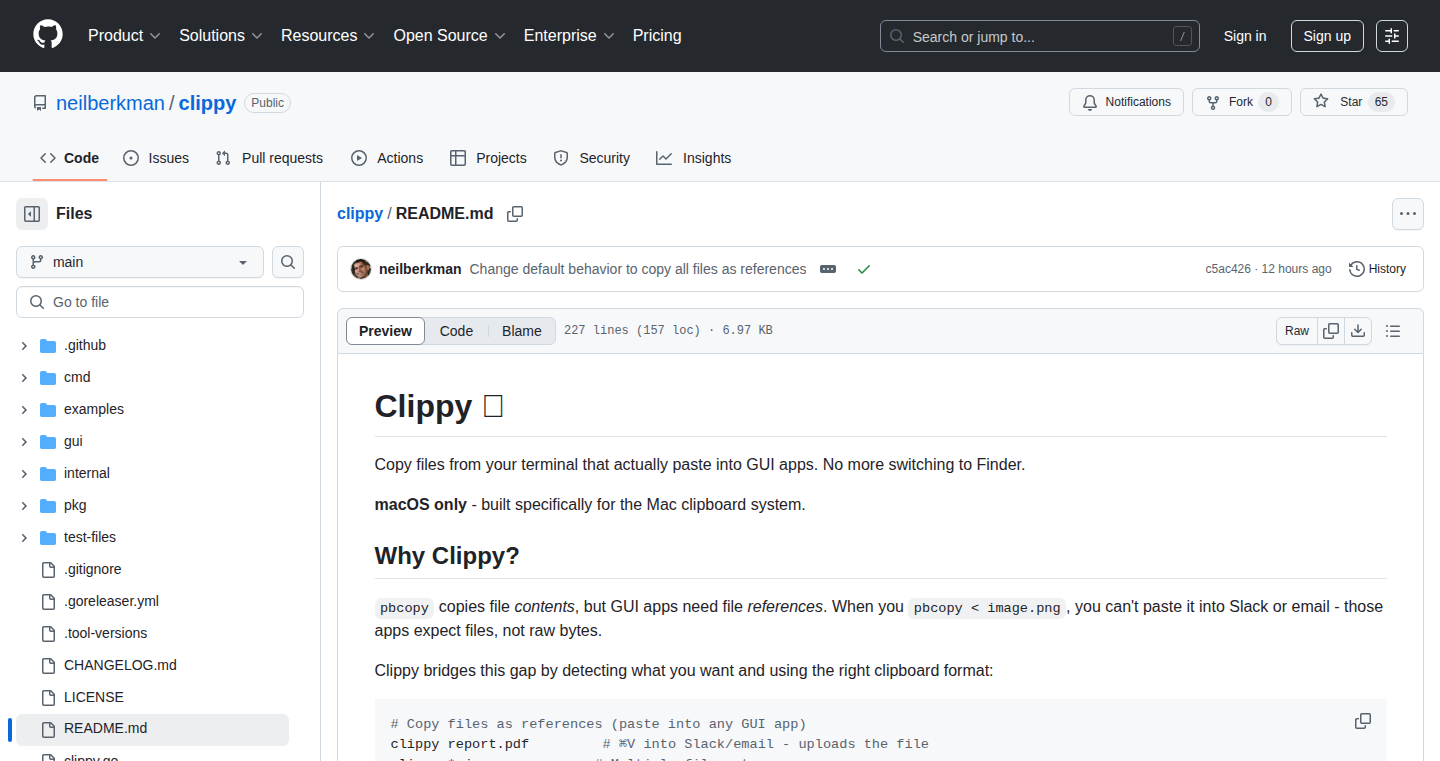Switch to Preview view

point(385,331)
